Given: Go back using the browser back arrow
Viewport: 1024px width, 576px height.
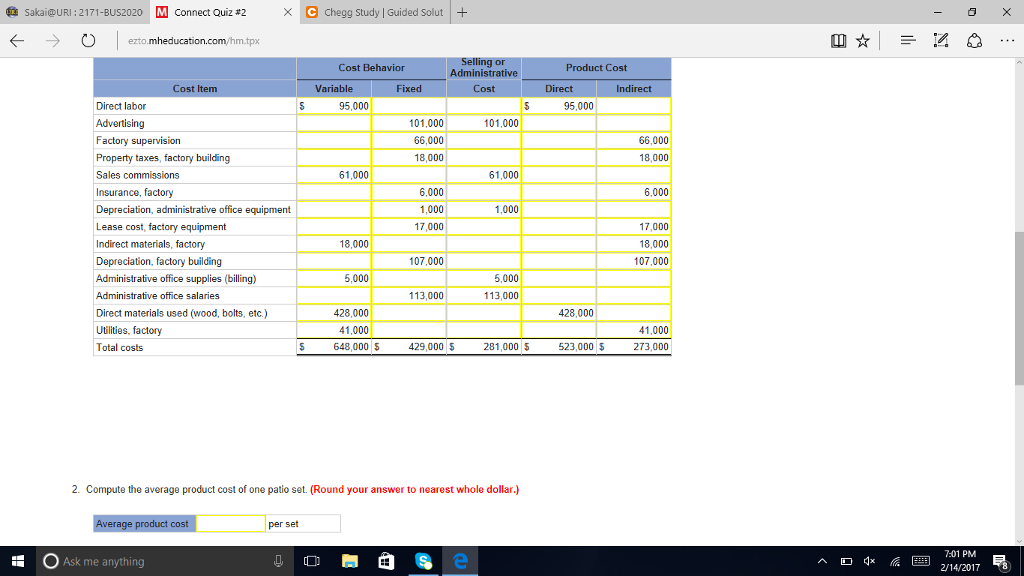Looking at the screenshot, I should click(17, 40).
